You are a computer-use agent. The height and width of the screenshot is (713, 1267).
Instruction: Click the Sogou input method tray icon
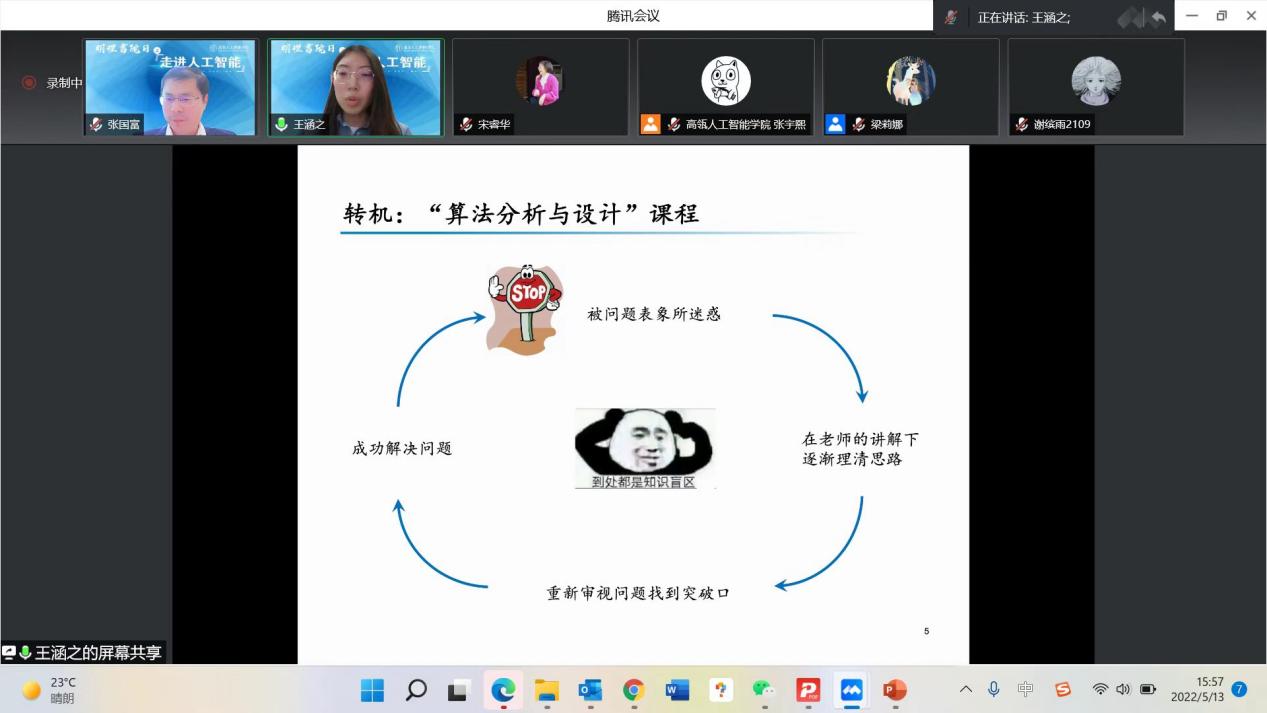pos(1062,689)
